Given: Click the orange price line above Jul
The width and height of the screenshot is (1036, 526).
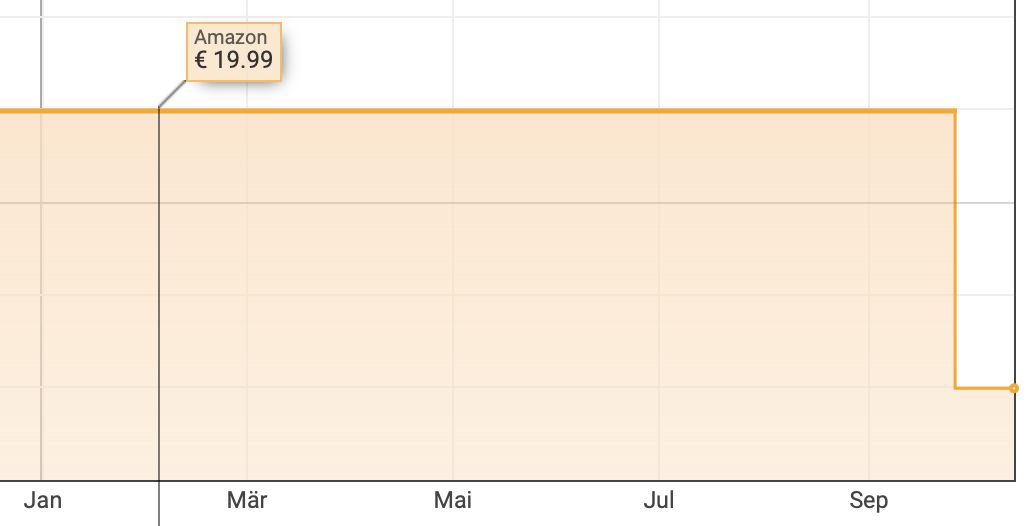Looking at the screenshot, I should coord(659,111).
